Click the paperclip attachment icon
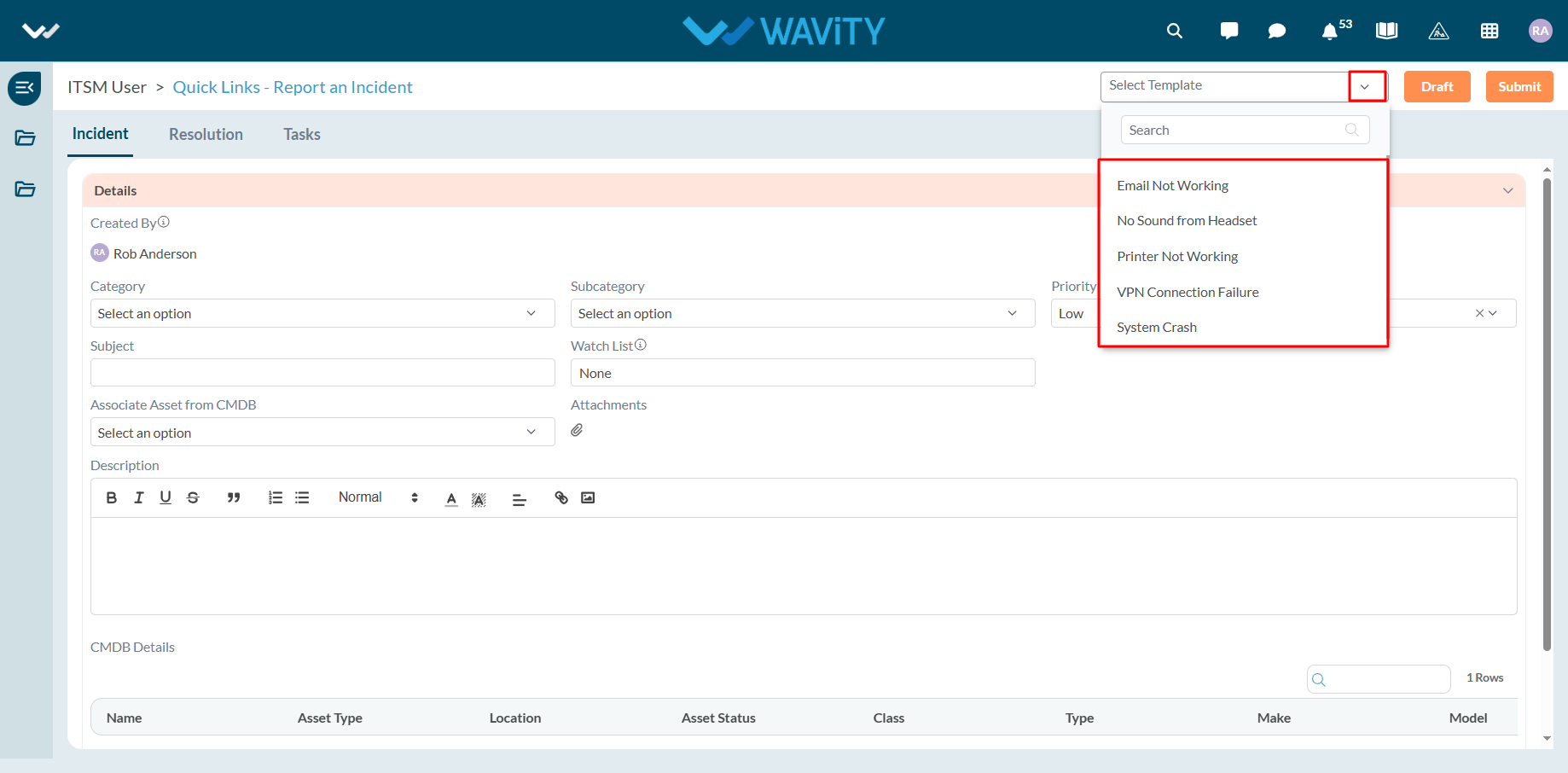1568x773 pixels. coord(577,430)
